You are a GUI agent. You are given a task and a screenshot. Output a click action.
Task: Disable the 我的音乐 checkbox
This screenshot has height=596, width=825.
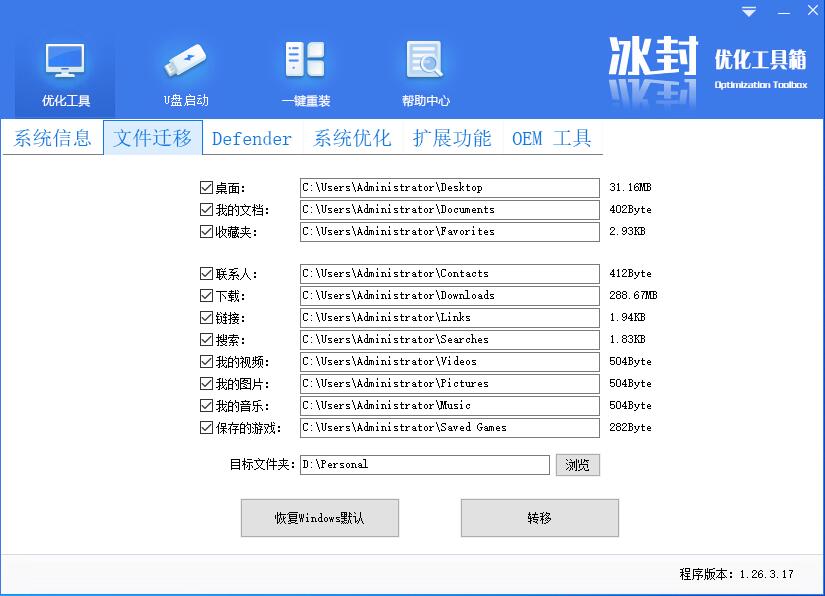tap(207, 406)
